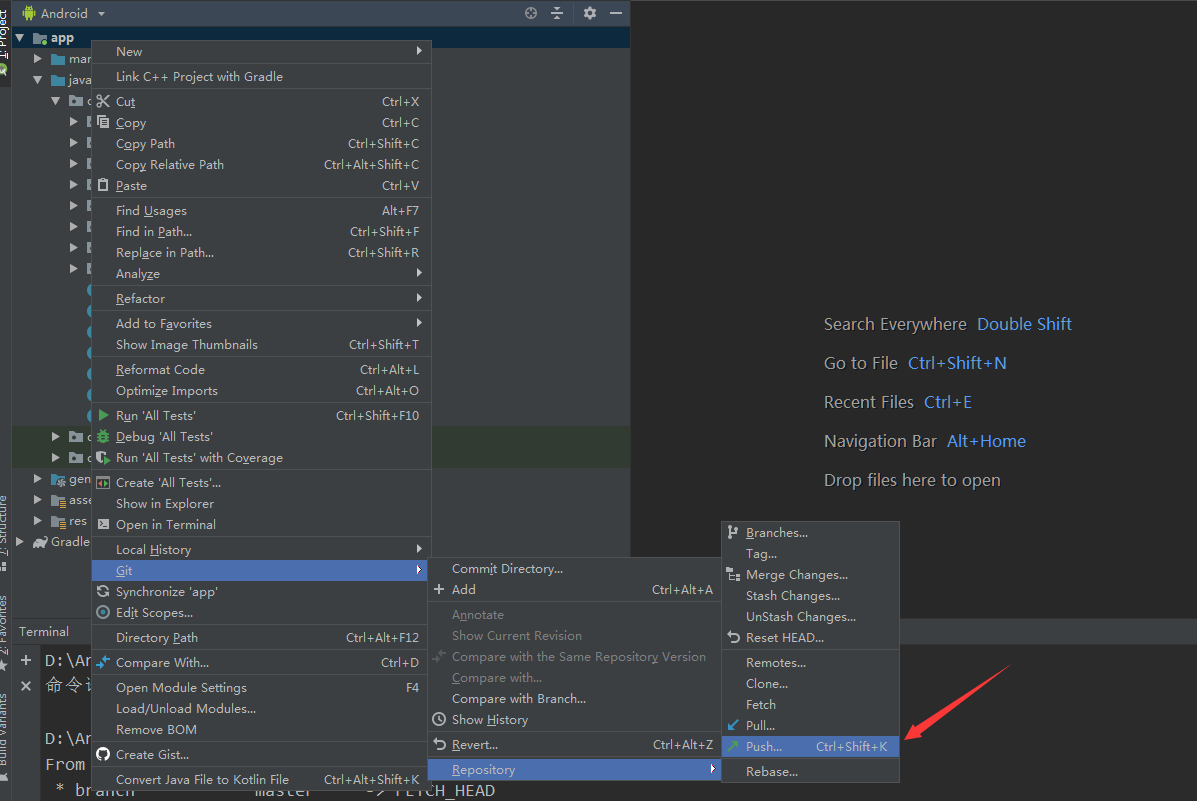Expand the Gradle Scripts node

pyautogui.click(x=21, y=541)
